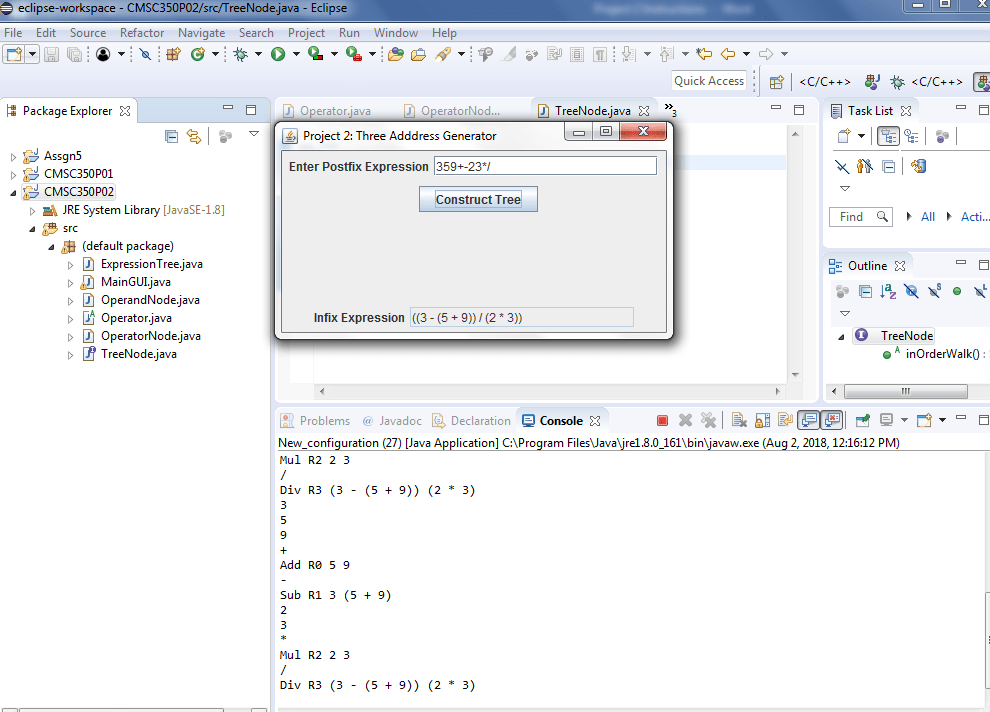The width and height of the screenshot is (990, 712).
Task: Click the Open Type folder icon
Action: click(x=396, y=54)
